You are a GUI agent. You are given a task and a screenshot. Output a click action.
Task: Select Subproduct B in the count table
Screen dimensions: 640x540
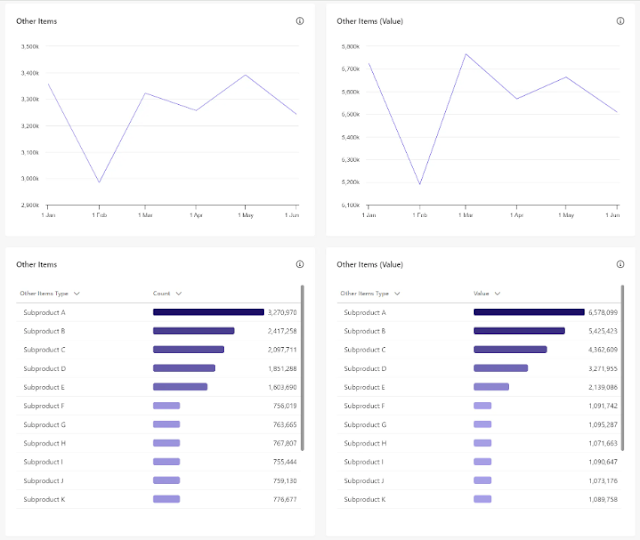[44, 331]
